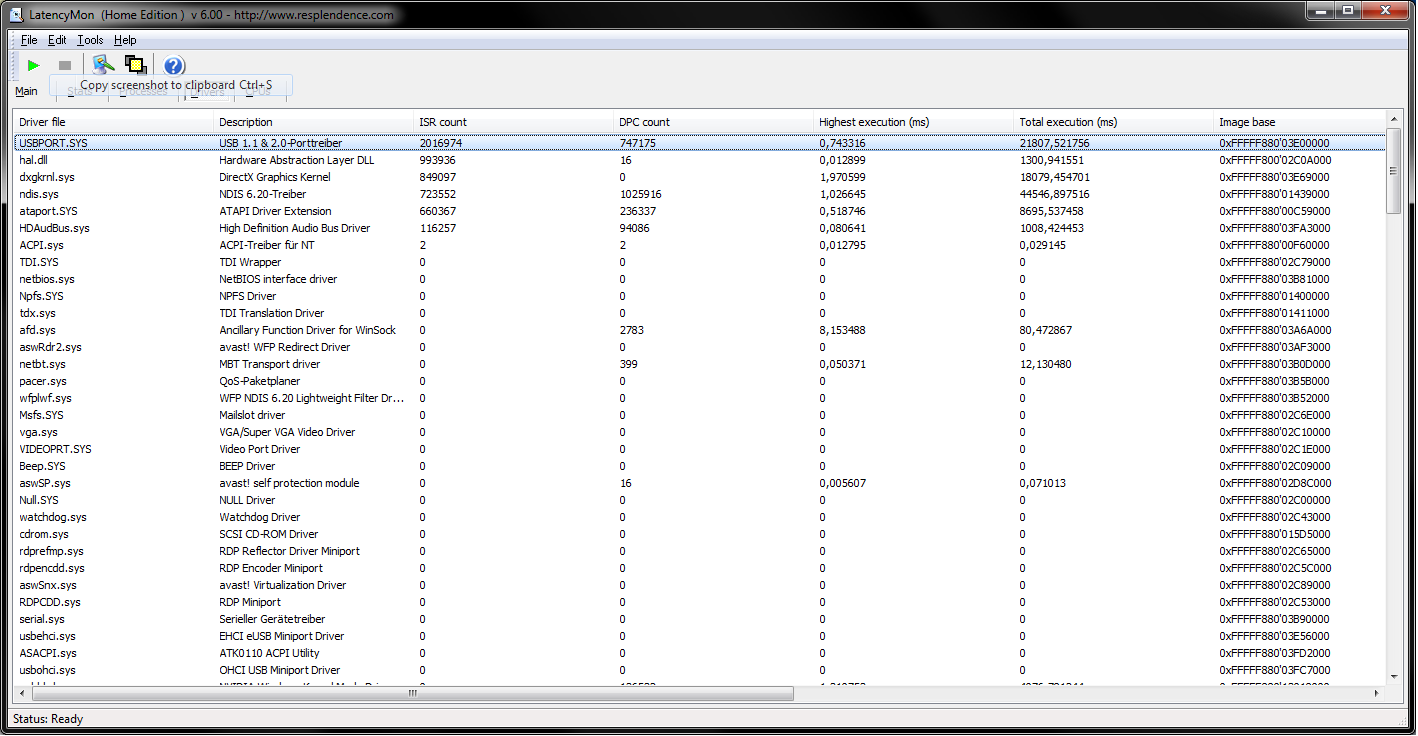Select the netbios.sys driver row
This screenshot has height=736, width=1418.
(700, 279)
